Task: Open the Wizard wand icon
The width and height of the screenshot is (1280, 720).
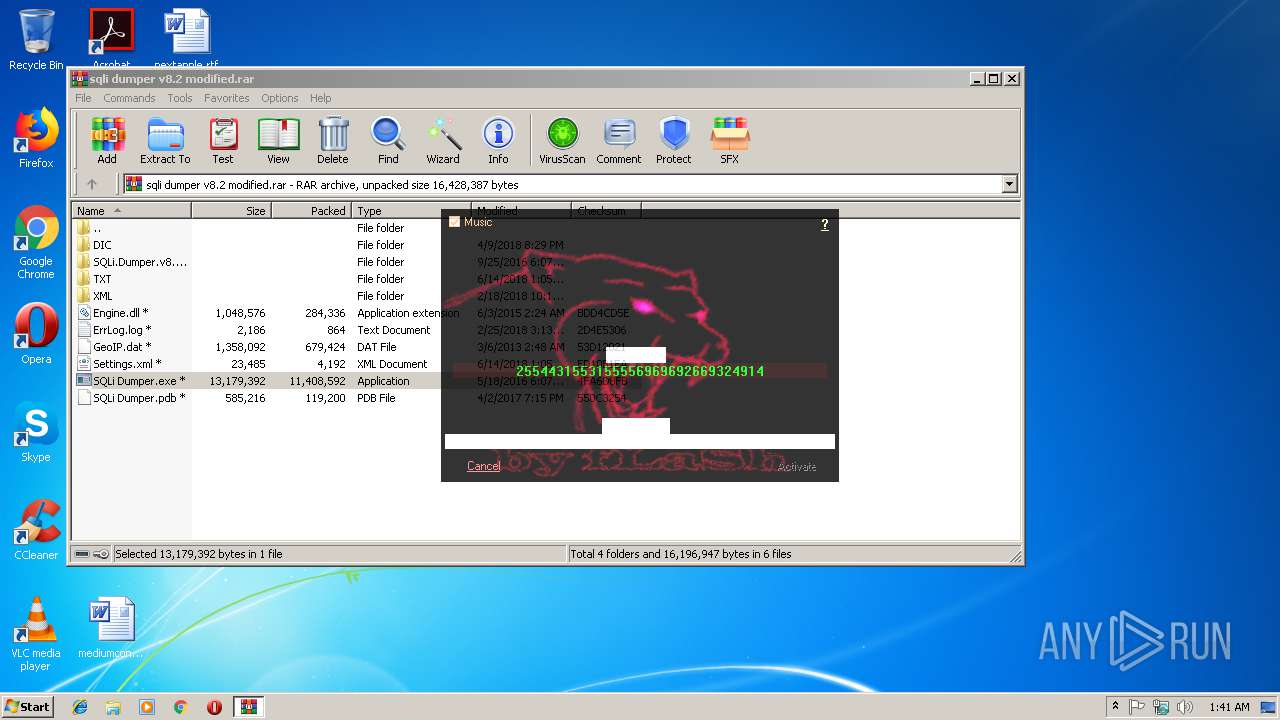Action: pyautogui.click(x=443, y=141)
